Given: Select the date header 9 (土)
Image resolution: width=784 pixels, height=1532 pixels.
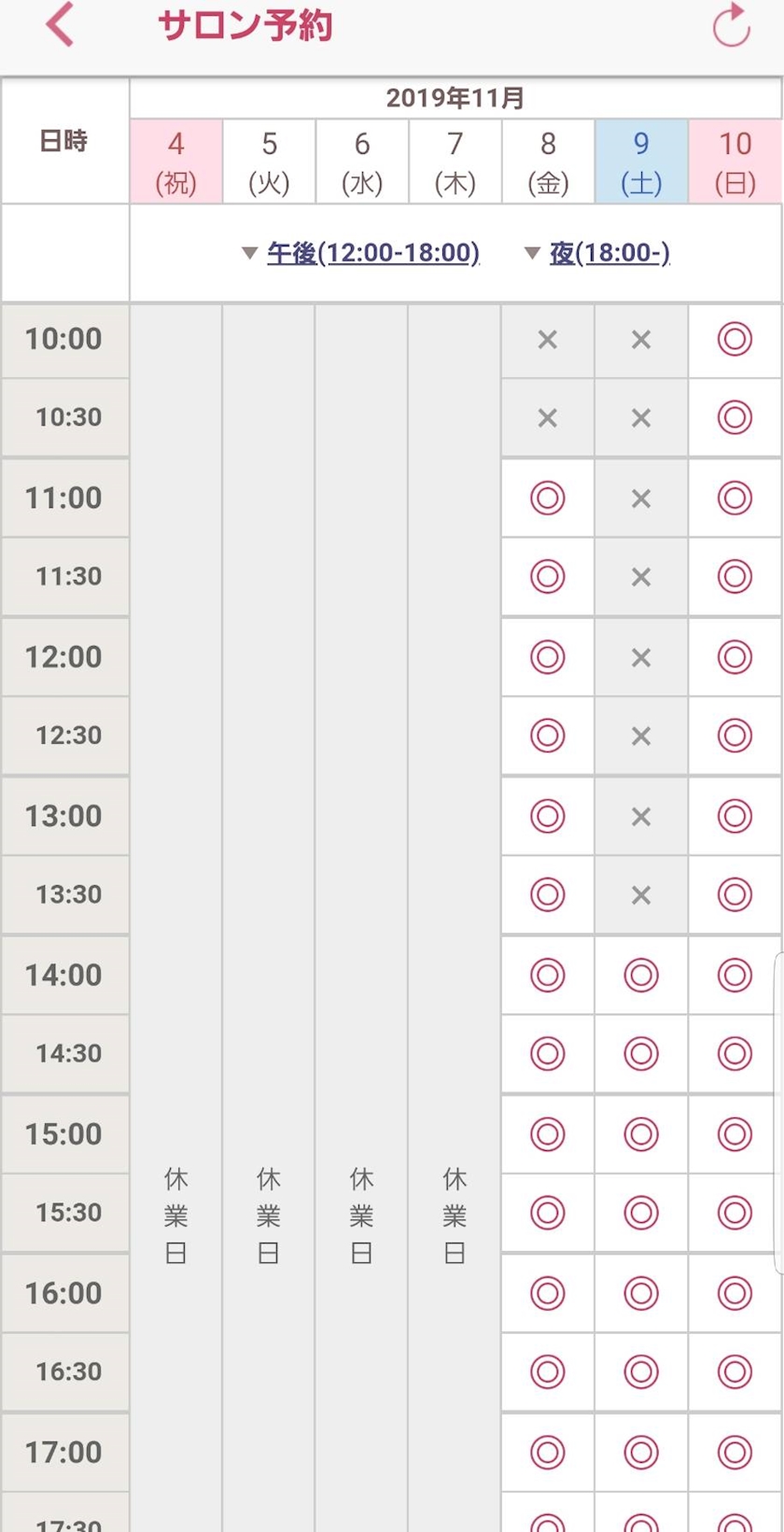Looking at the screenshot, I should [641, 162].
